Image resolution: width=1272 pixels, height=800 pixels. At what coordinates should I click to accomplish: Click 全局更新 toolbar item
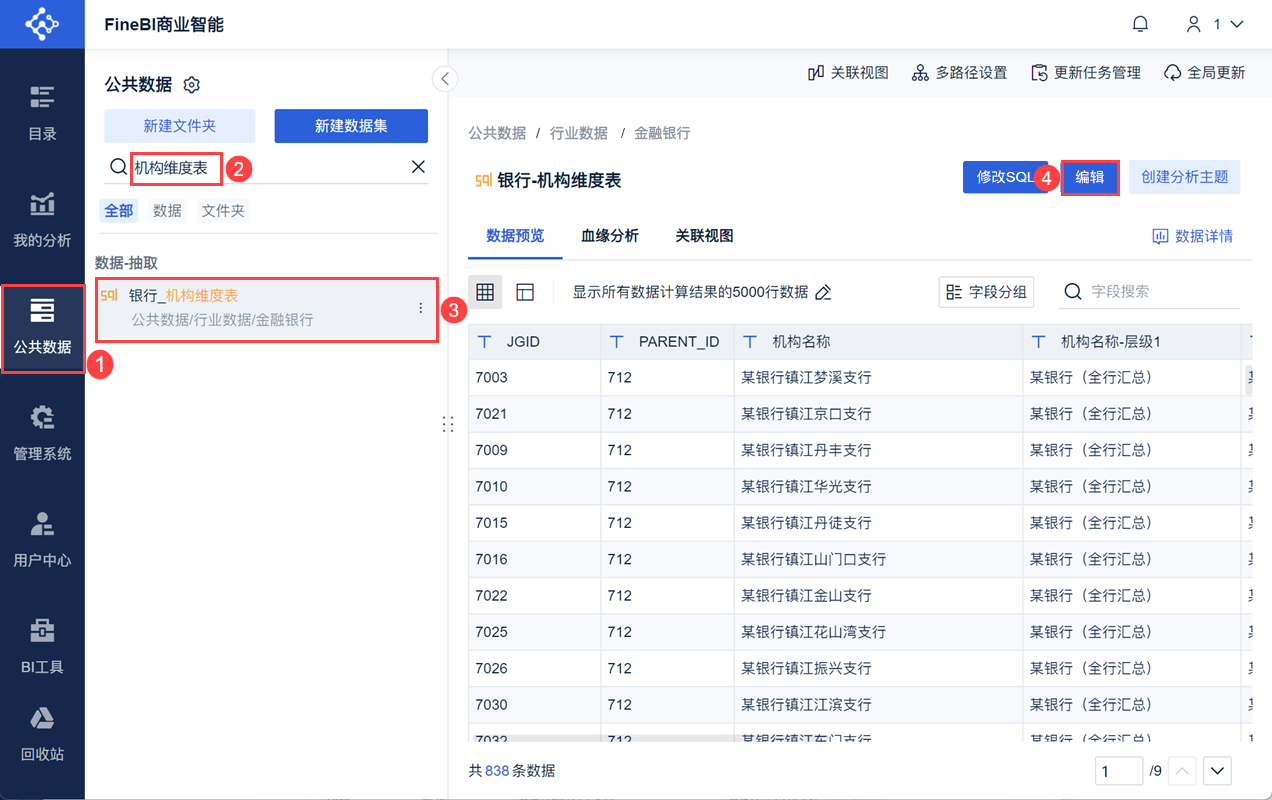[1204, 73]
